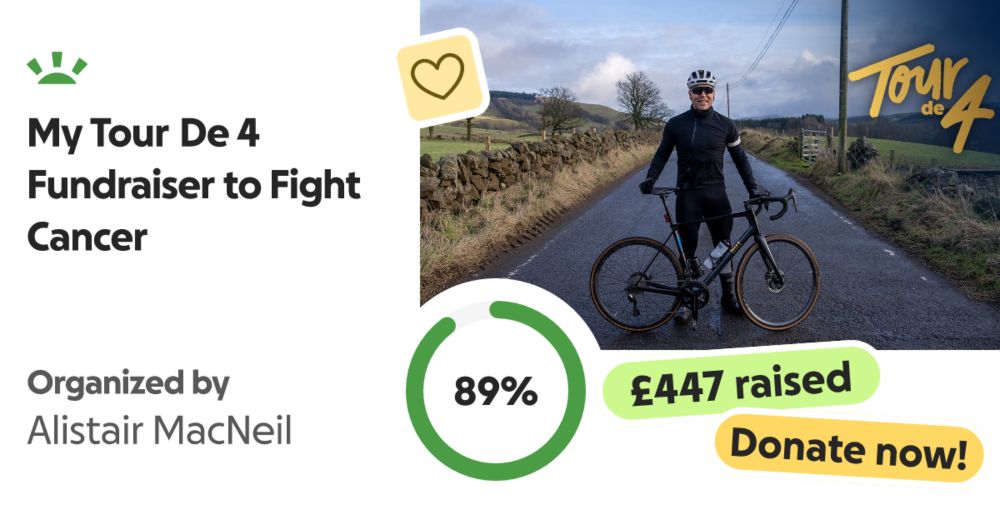This screenshot has width=1000, height=525.
Task: Click the Donate now! button
Action: tap(848, 448)
